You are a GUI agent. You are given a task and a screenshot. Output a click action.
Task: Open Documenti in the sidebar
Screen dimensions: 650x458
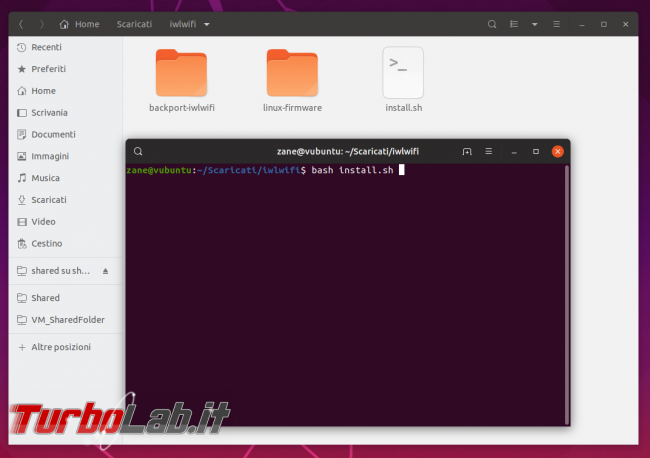[65, 134]
